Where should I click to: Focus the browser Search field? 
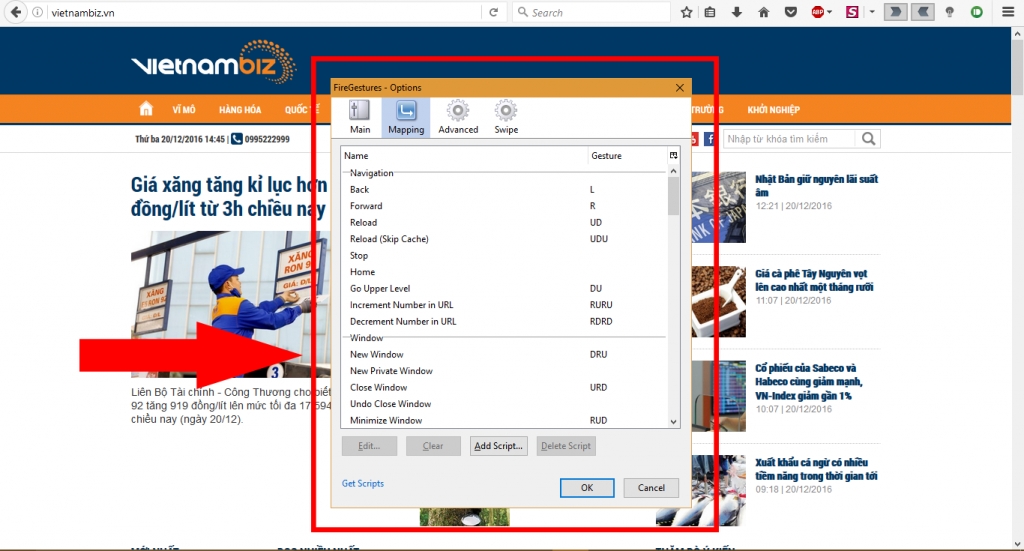(591, 12)
